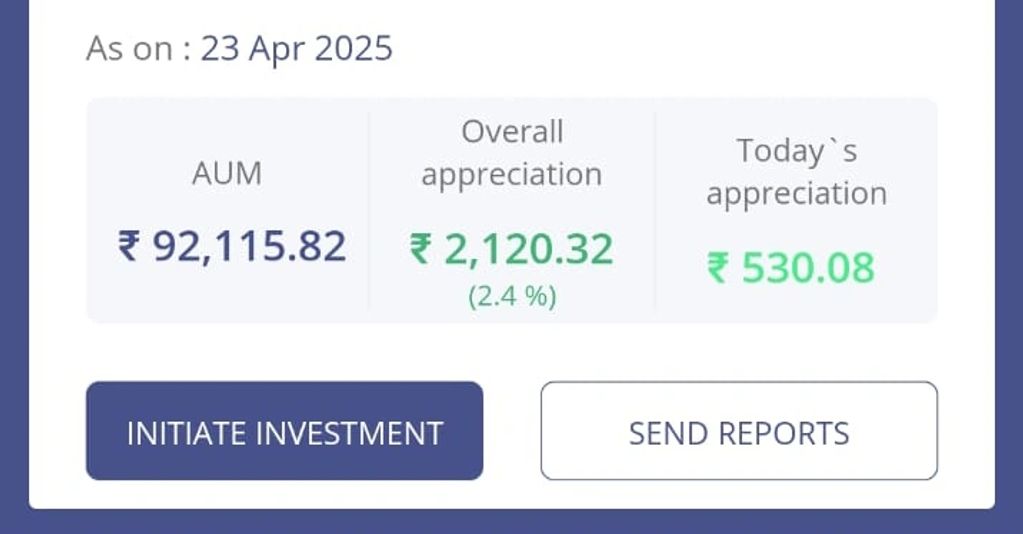
Task: Click today's appreciation amount 530.08
Action: coord(806,268)
